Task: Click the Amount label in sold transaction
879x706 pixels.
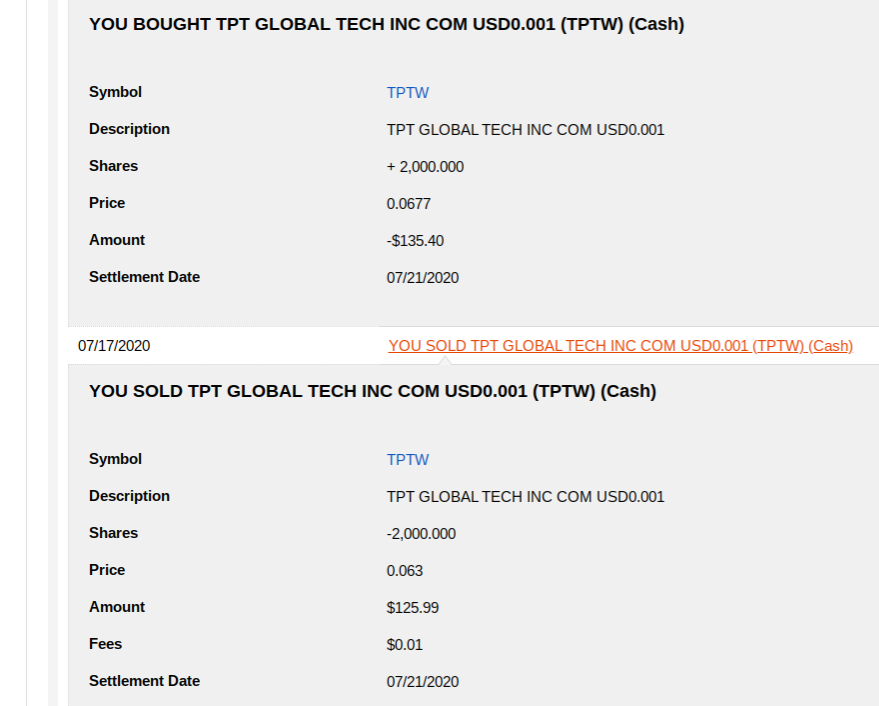Action: 116,607
